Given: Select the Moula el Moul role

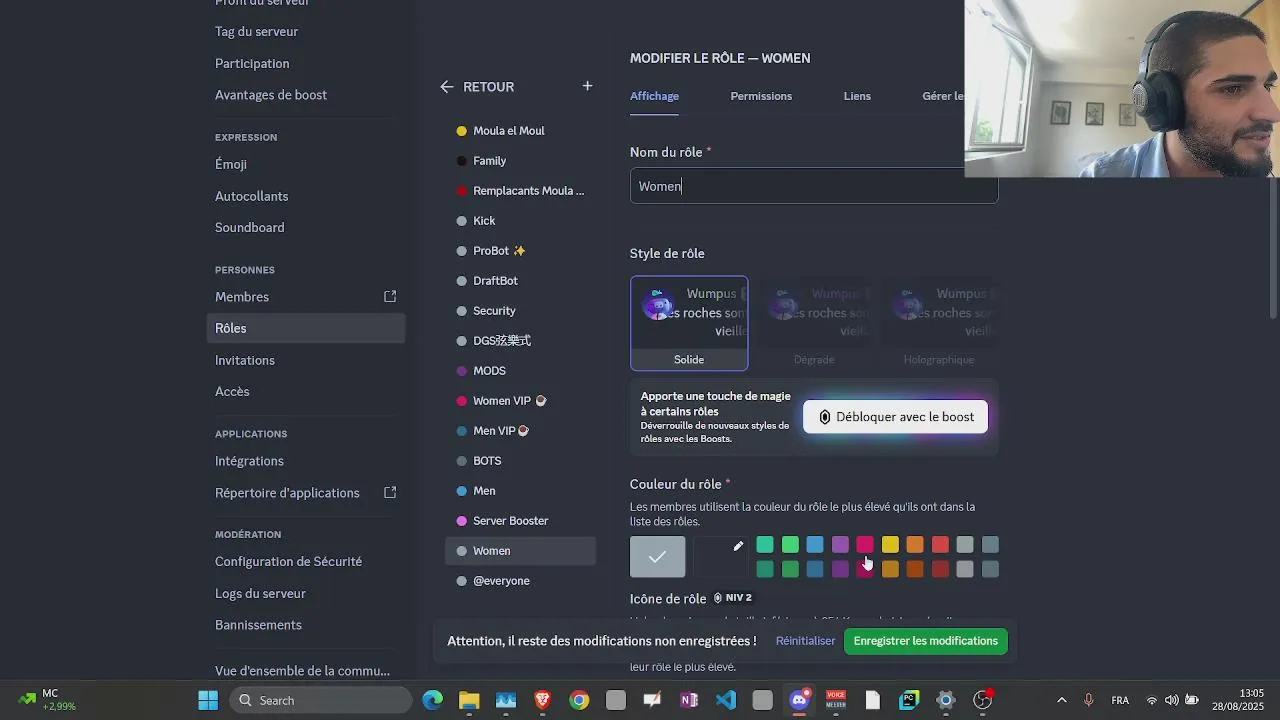Looking at the screenshot, I should pos(520,131).
